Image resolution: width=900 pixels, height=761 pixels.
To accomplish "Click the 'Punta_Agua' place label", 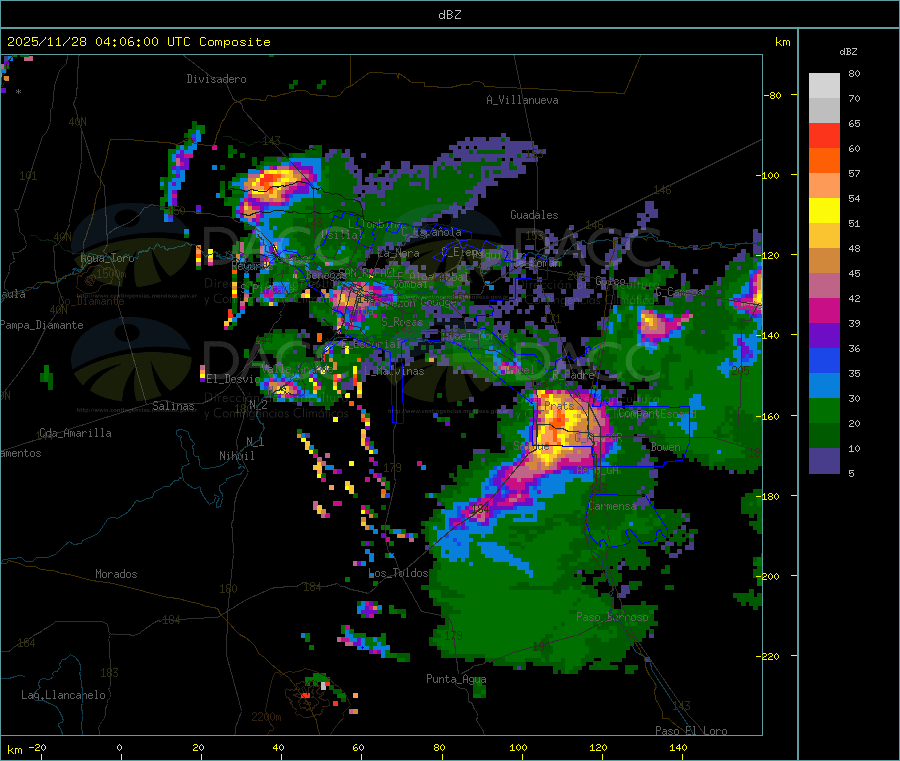I will coord(456,679).
